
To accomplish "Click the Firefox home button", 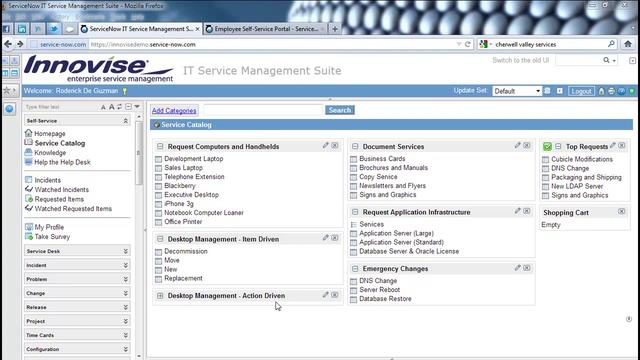I will pos(628,44).
